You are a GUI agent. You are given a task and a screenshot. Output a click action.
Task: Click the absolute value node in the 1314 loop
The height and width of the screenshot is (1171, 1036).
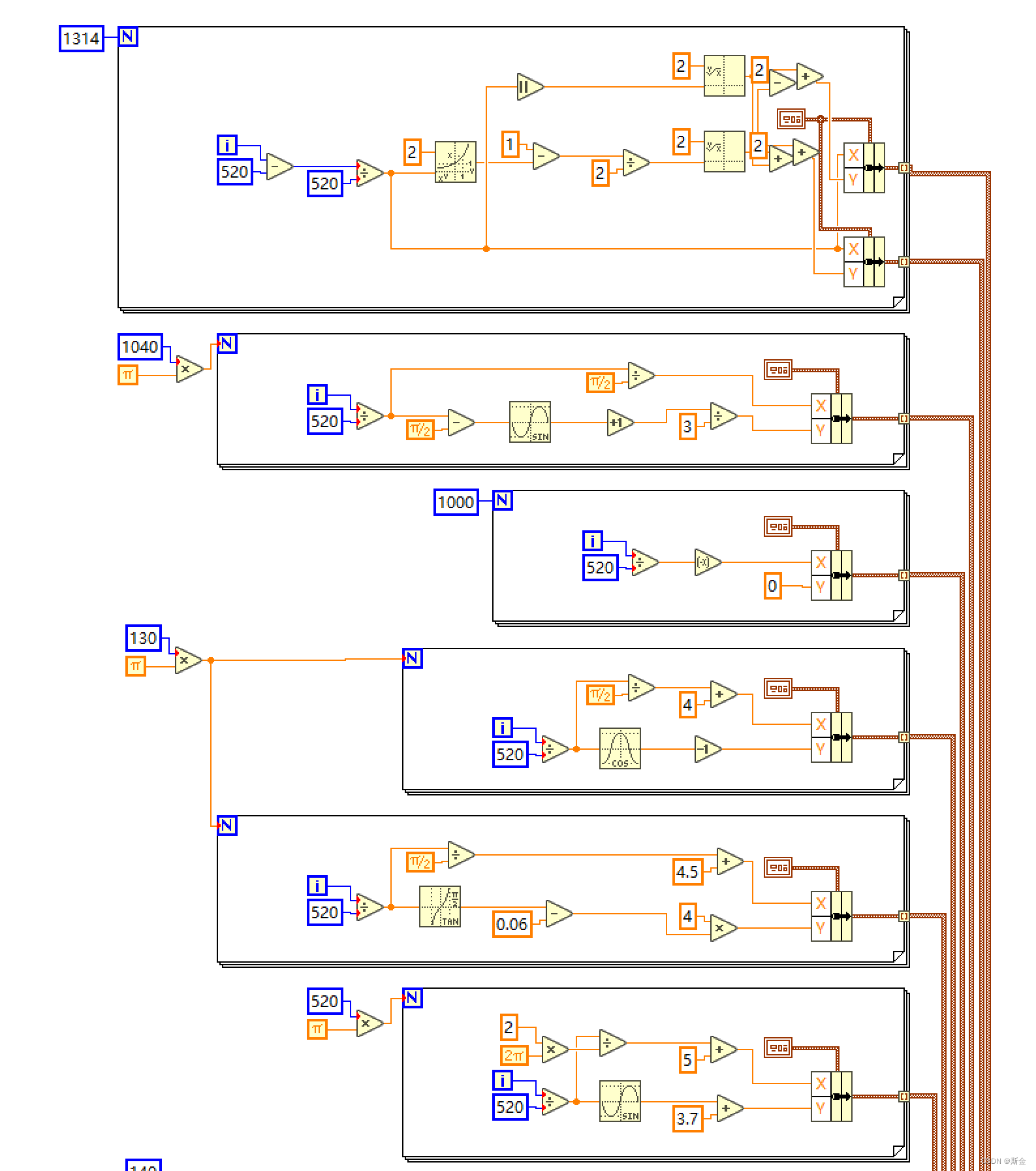tap(529, 86)
